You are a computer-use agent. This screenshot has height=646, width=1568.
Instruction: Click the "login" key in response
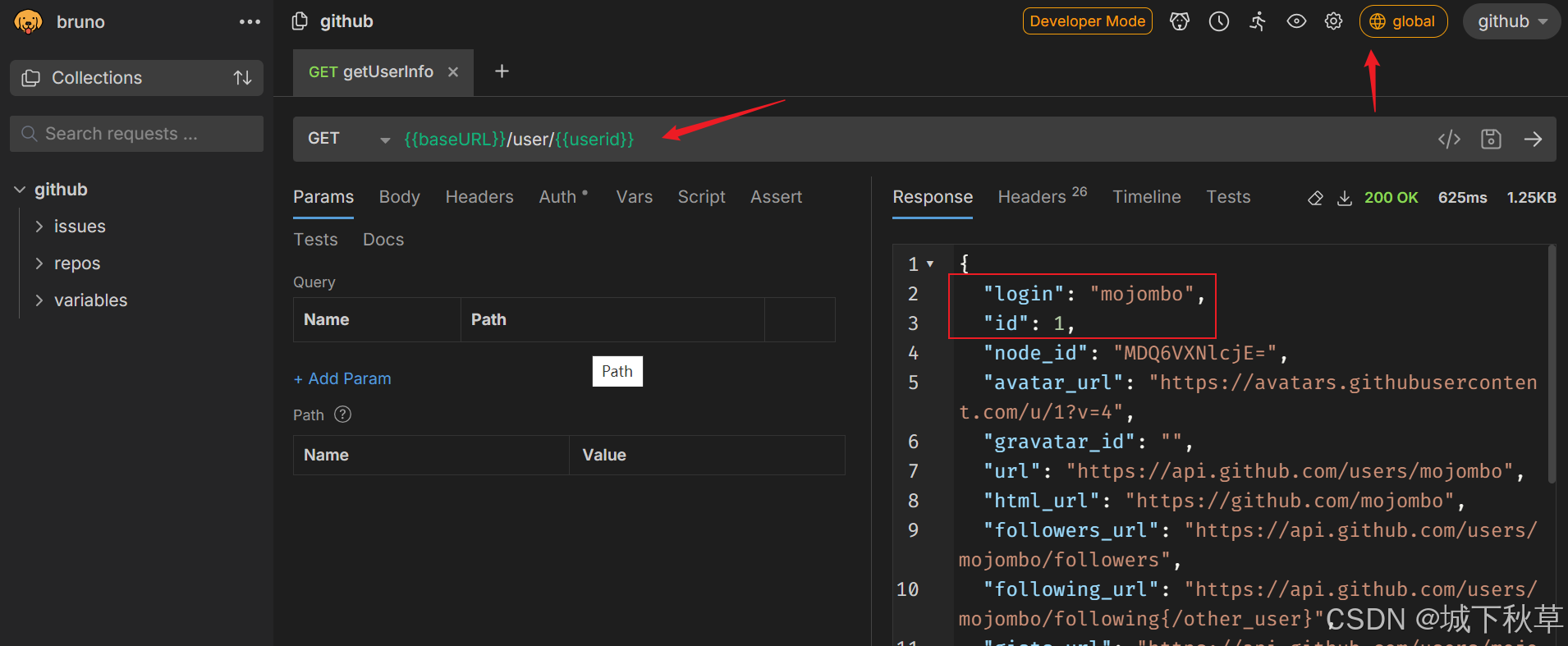[x=1023, y=294]
